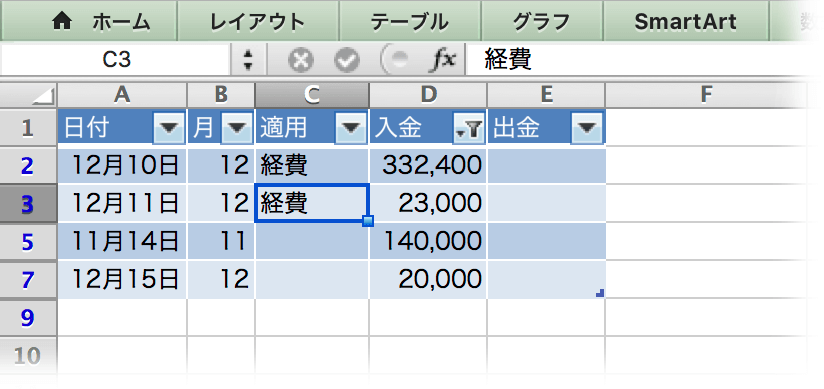
Task: Select row 3 header
Action: (x=28, y=203)
